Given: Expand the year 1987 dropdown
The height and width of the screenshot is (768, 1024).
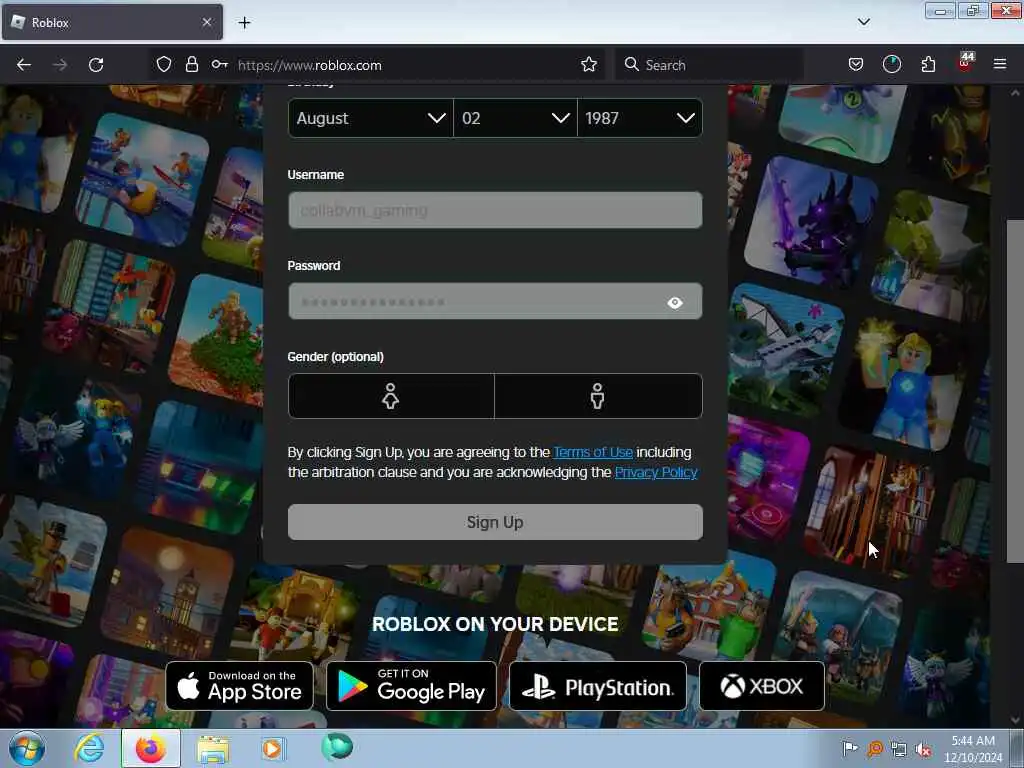Looking at the screenshot, I should pos(640,118).
